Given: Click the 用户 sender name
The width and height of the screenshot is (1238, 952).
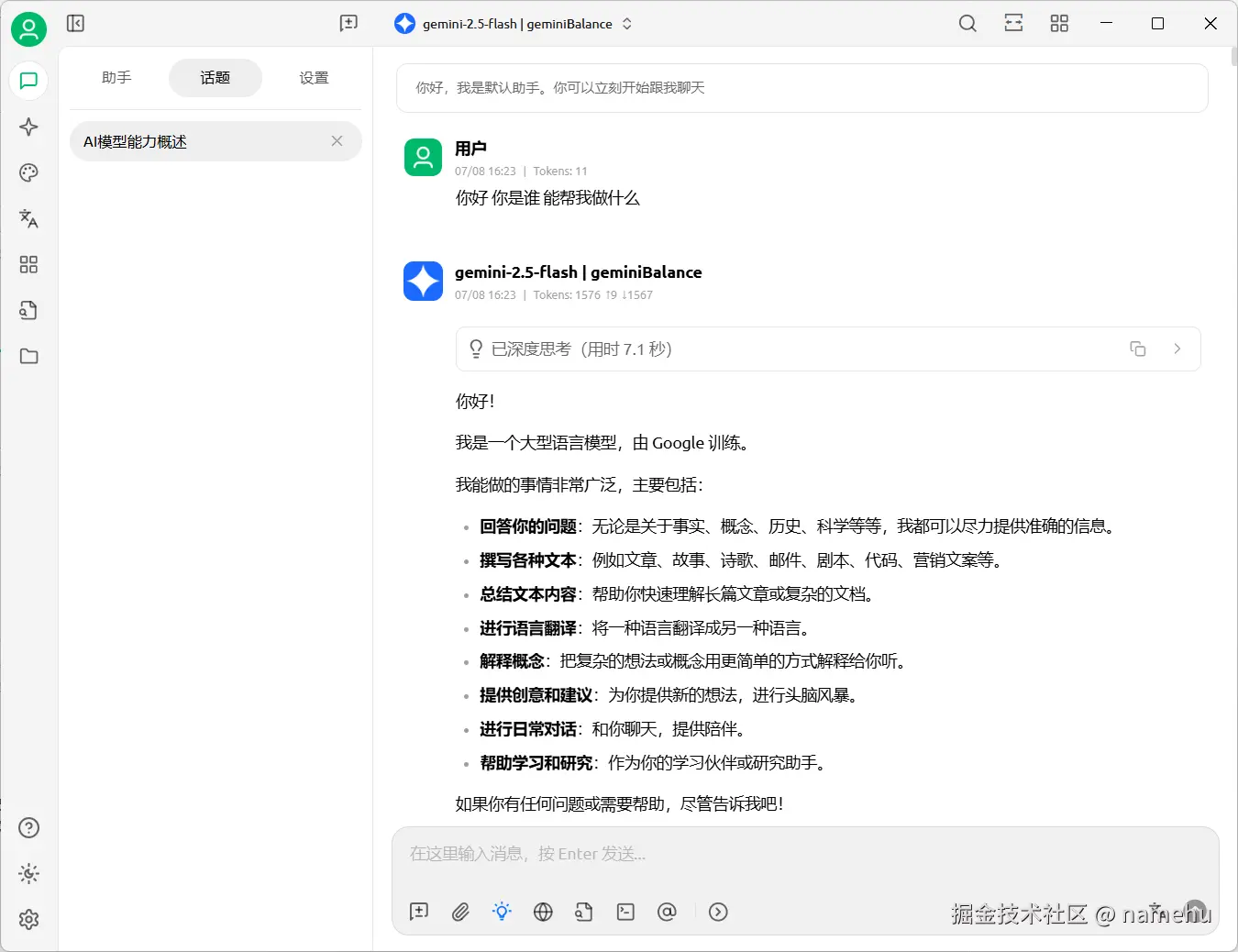Looking at the screenshot, I should [x=470, y=149].
